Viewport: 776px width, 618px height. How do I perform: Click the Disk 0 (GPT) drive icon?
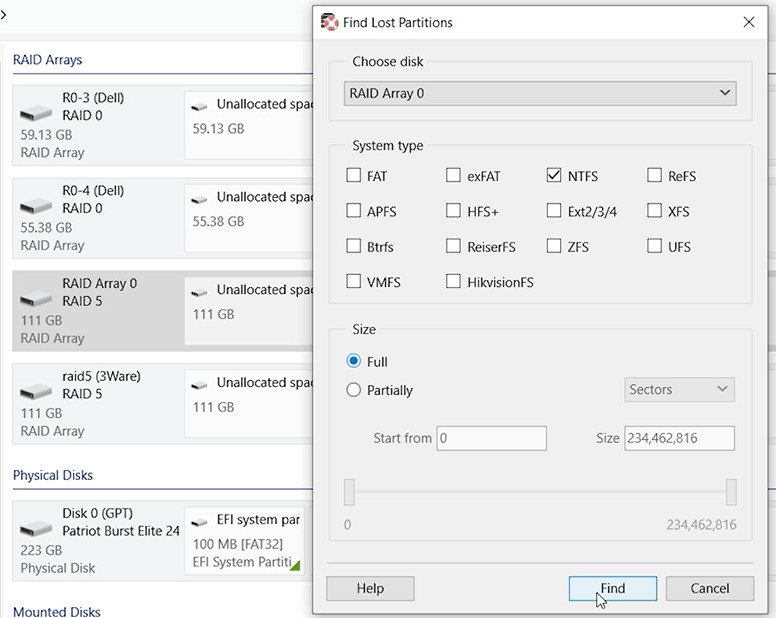pos(36,529)
